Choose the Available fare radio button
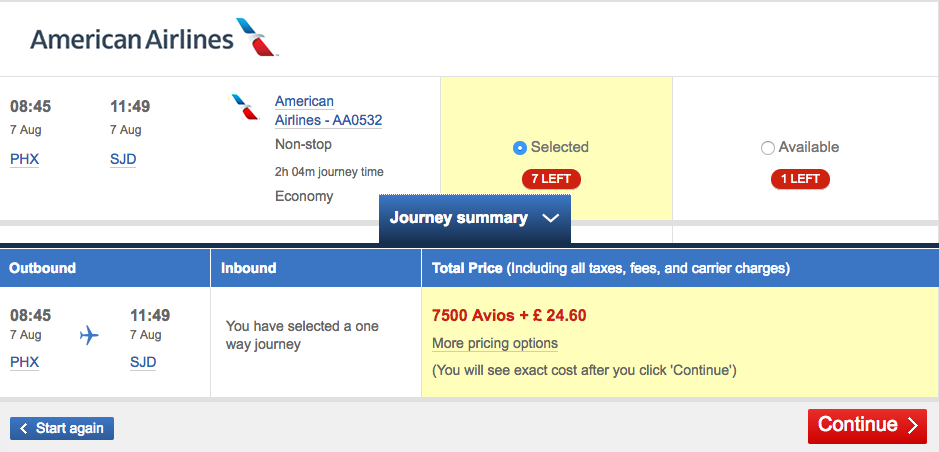Viewport: 939px width, 452px height. click(x=767, y=148)
